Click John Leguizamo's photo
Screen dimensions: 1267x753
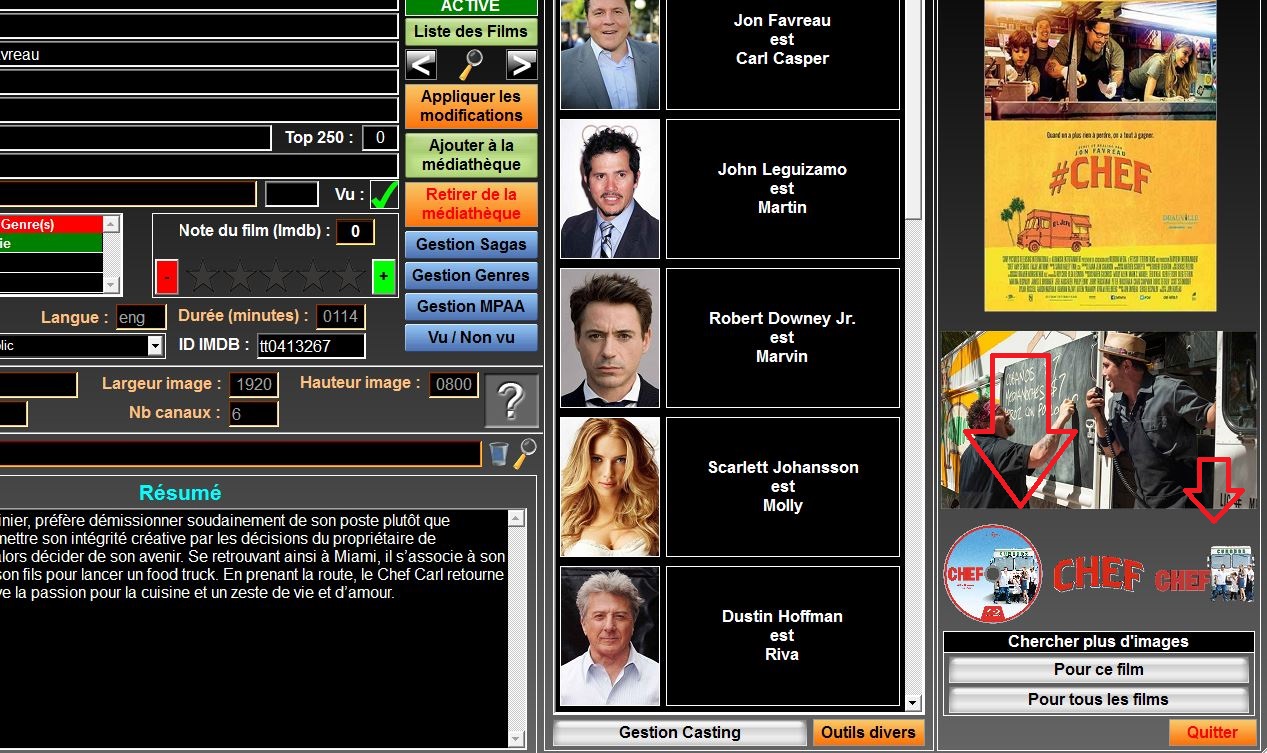(610, 189)
